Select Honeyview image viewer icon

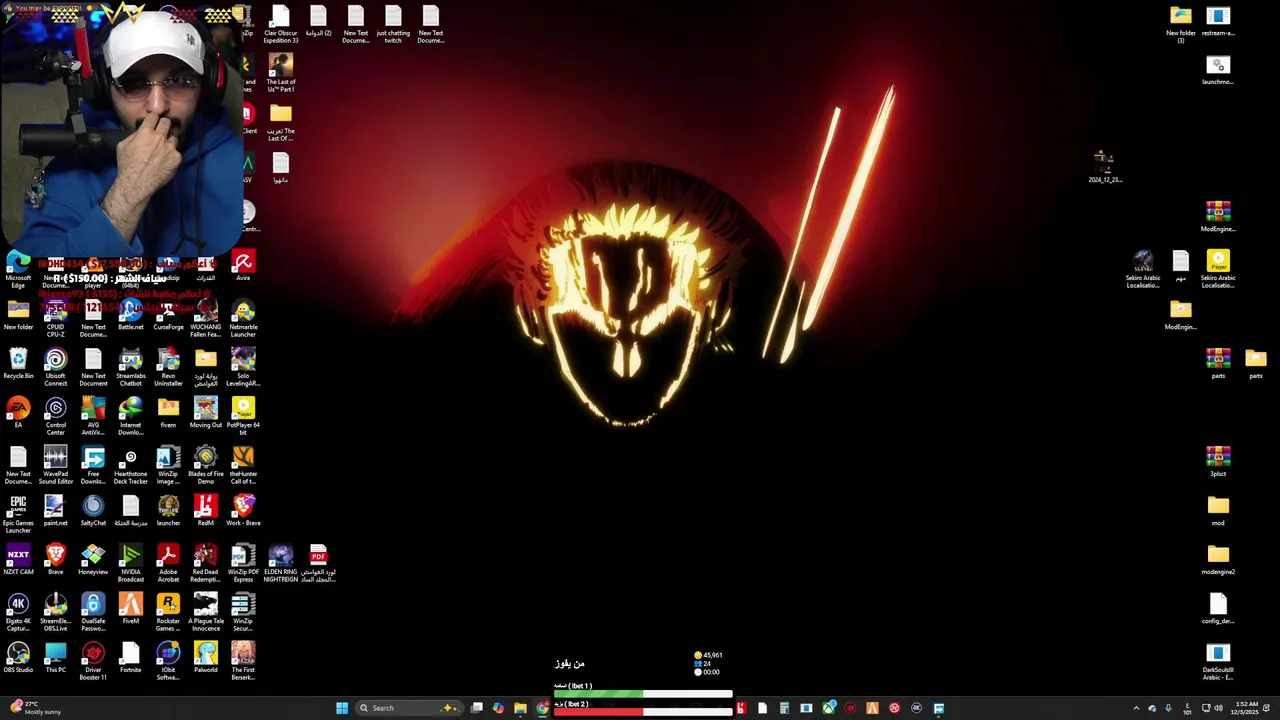click(x=93, y=560)
